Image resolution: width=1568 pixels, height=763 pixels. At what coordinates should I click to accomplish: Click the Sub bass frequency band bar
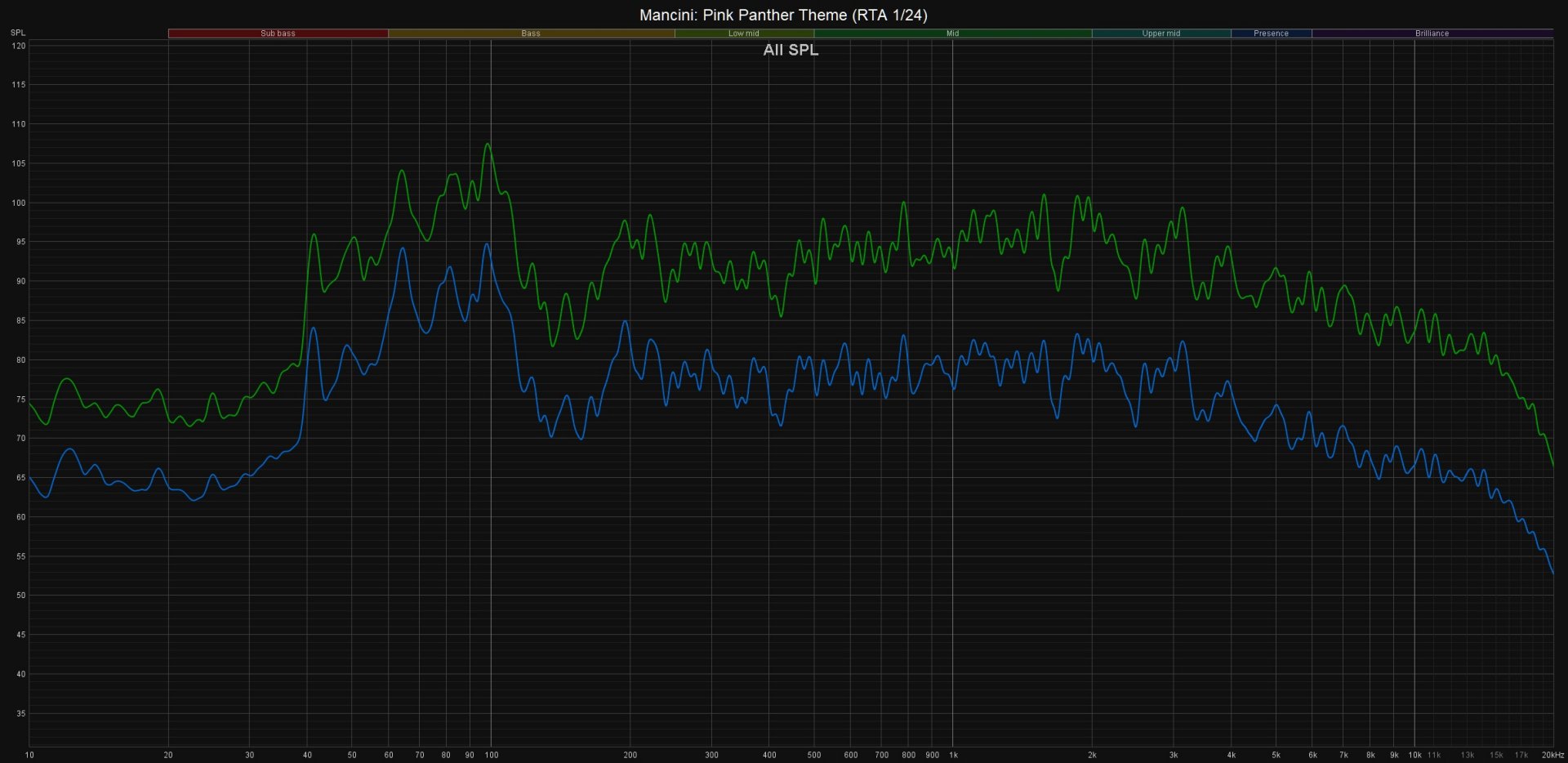[278, 33]
